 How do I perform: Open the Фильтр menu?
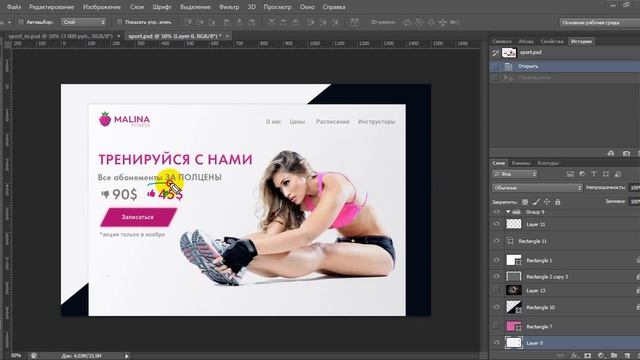click(x=229, y=7)
